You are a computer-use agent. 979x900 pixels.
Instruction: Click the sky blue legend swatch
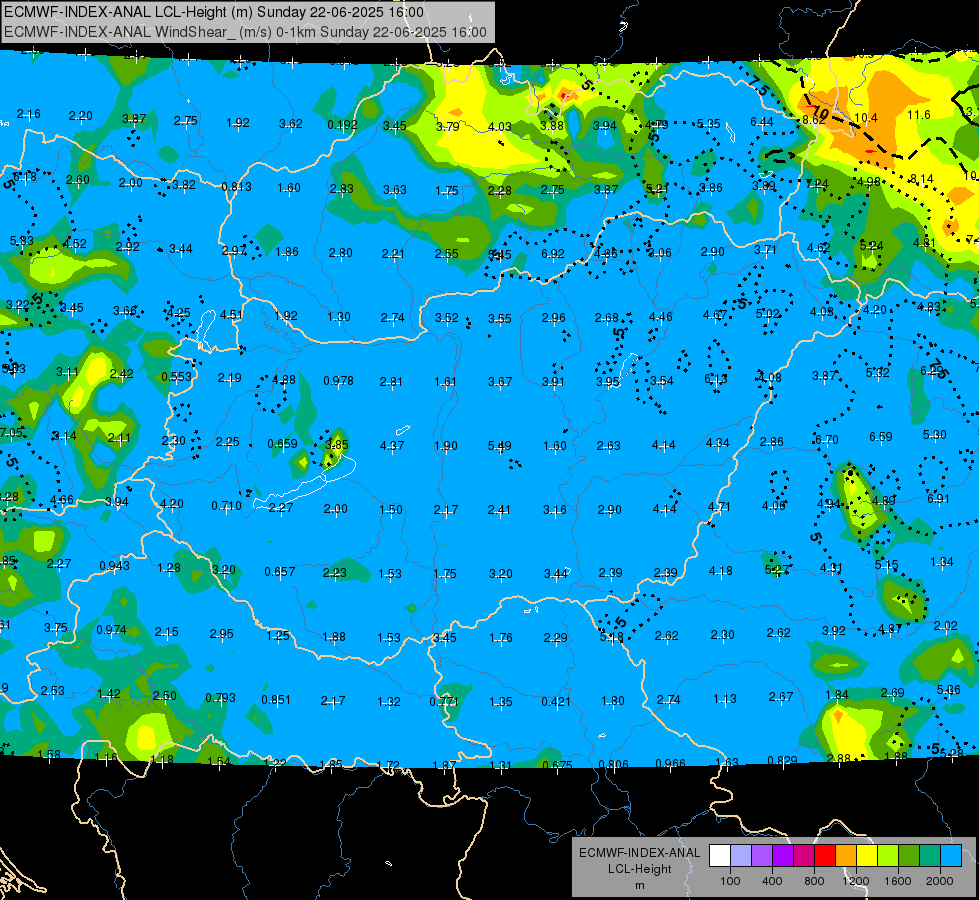952,856
